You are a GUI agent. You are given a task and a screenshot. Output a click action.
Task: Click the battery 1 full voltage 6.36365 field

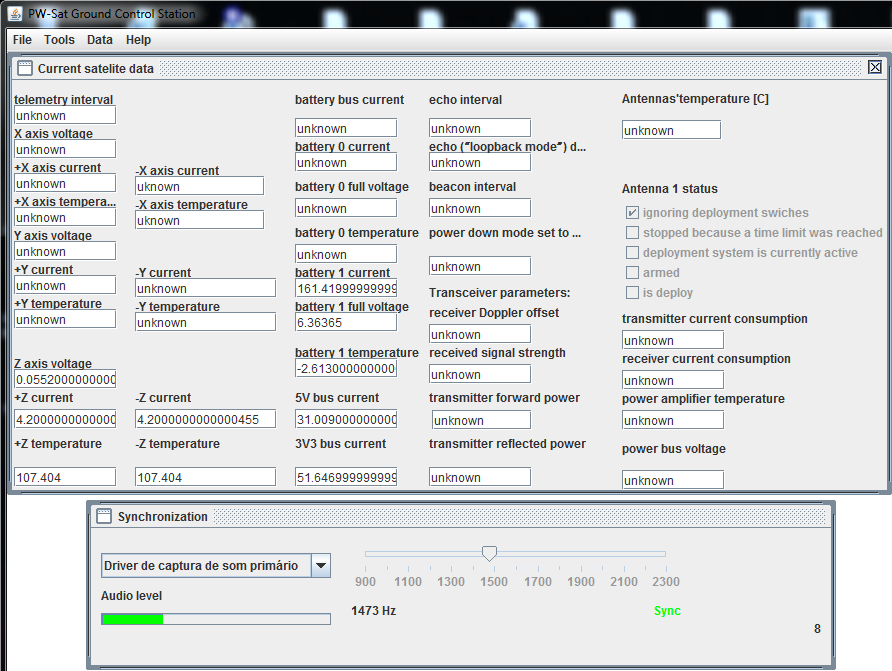[x=346, y=322]
